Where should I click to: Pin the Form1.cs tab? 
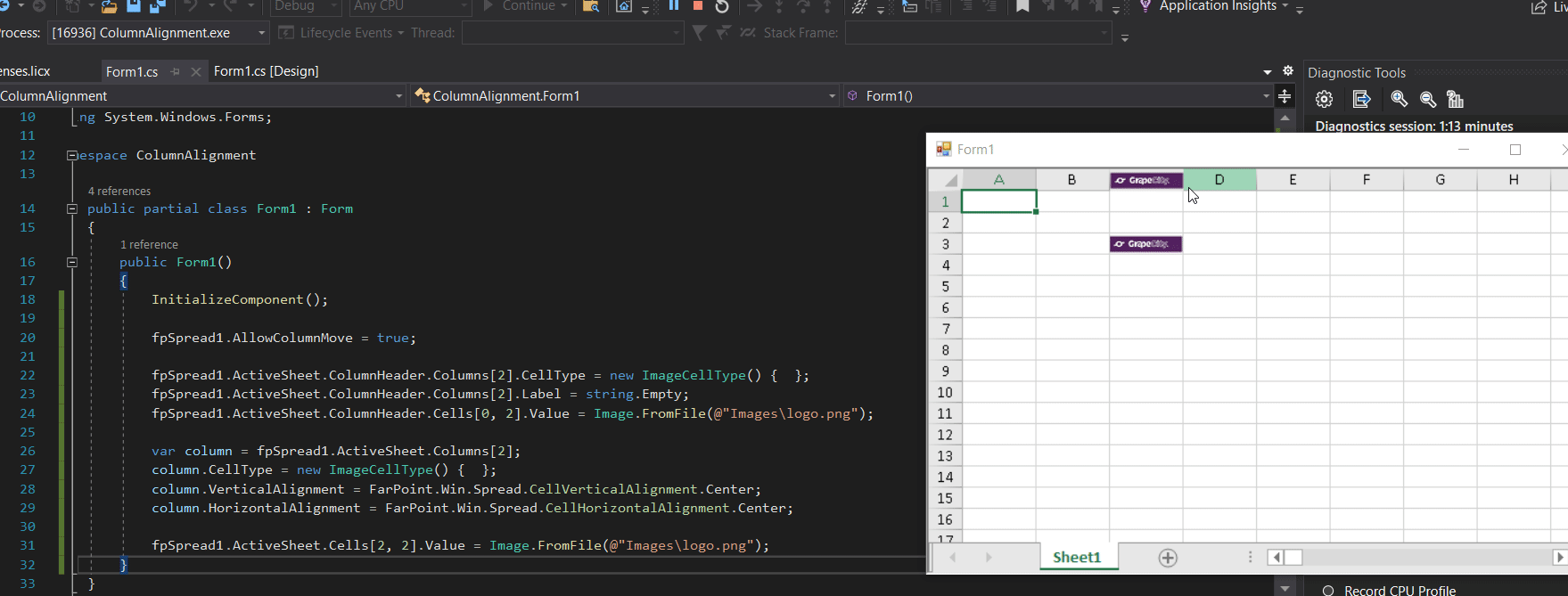point(176,71)
